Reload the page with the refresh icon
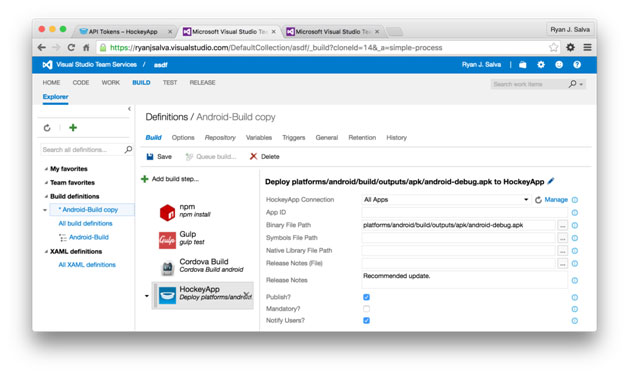The width and height of the screenshot is (628, 376). [71, 47]
